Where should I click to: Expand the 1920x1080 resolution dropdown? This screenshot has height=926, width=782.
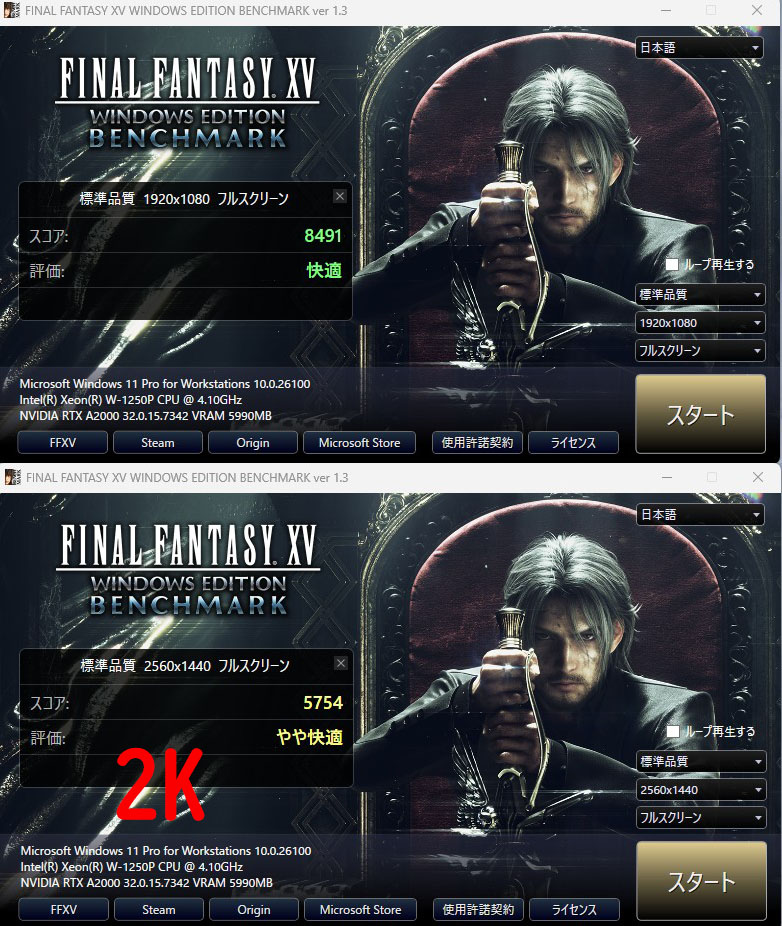[700, 323]
